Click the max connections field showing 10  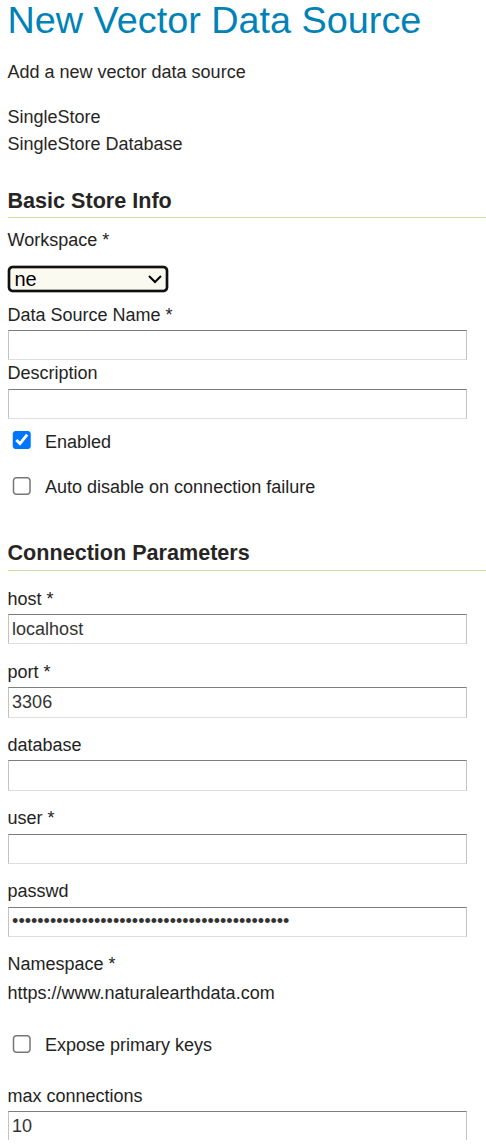tap(237, 1126)
